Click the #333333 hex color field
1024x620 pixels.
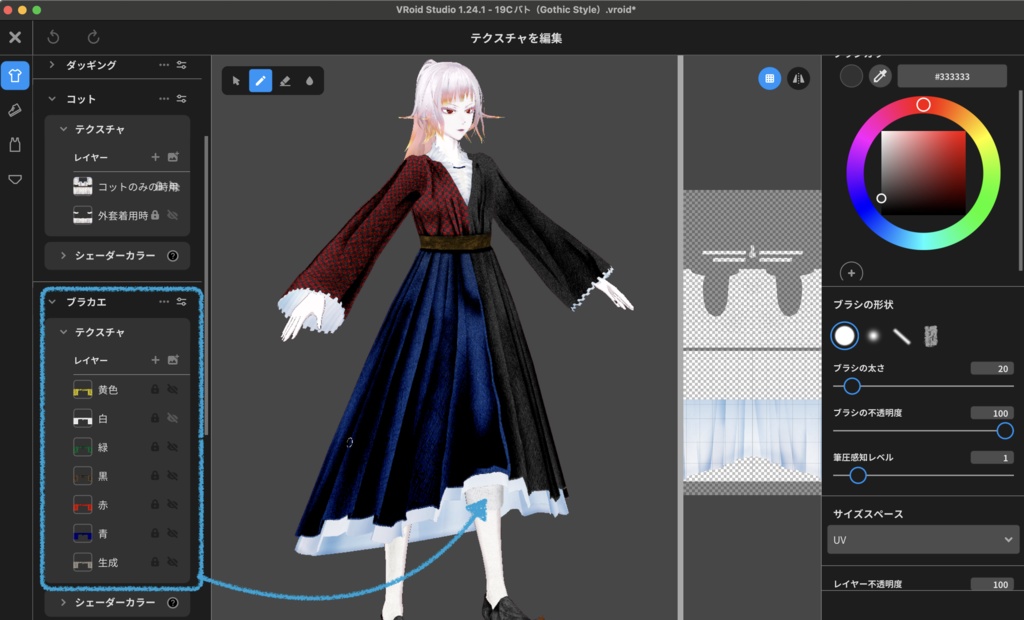952,76
